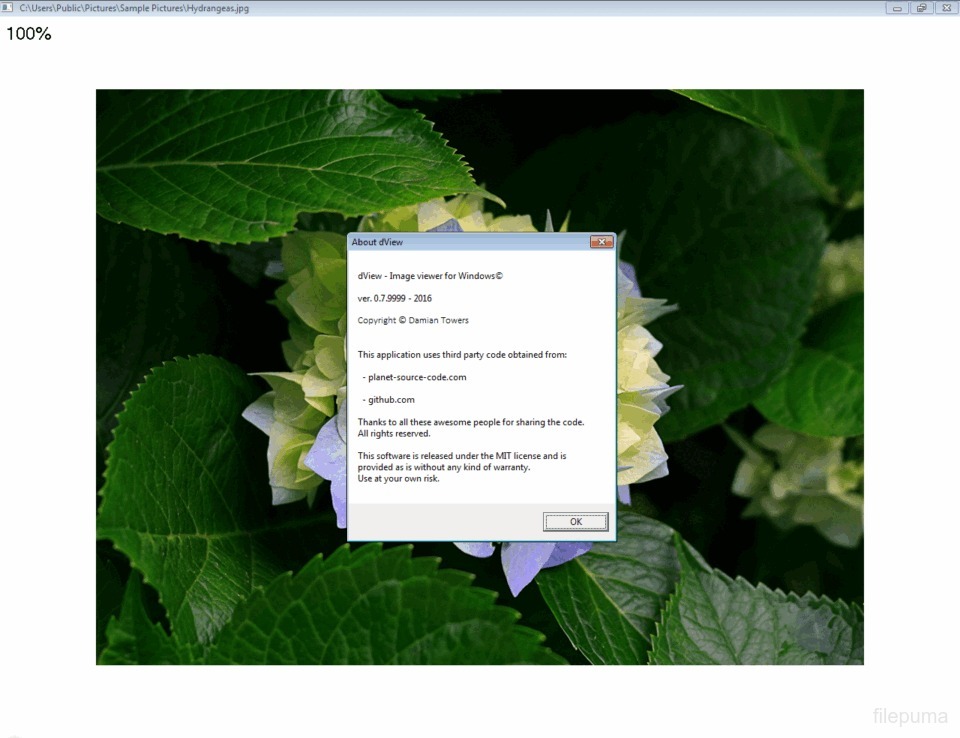Restore down the dView main window
The image size is (960, 738).
coord(920,8)
